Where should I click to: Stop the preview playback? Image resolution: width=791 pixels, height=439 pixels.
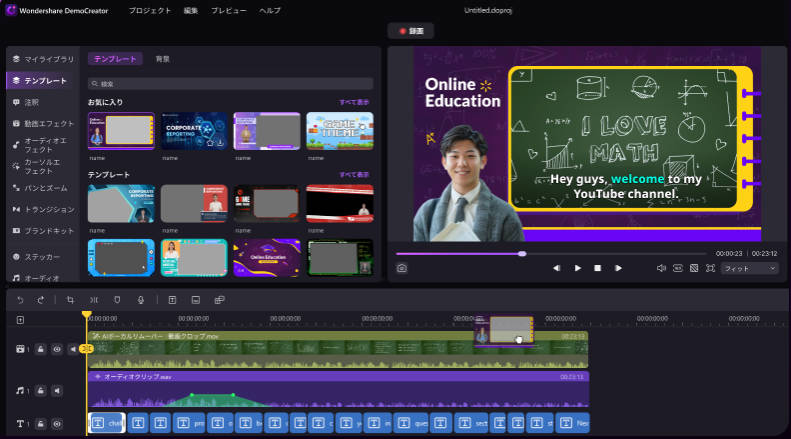598,268
